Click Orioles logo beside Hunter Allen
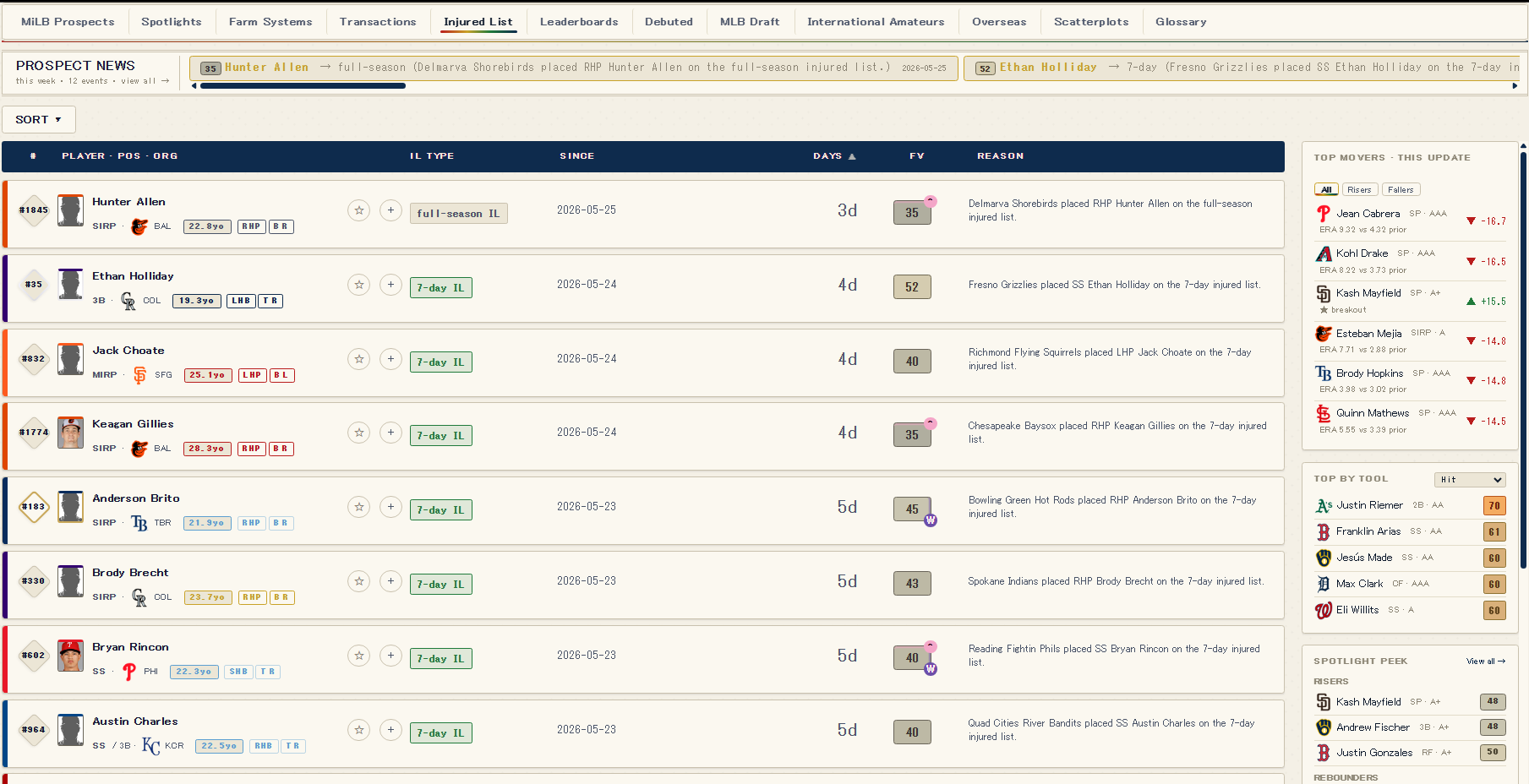 (139, 226)
